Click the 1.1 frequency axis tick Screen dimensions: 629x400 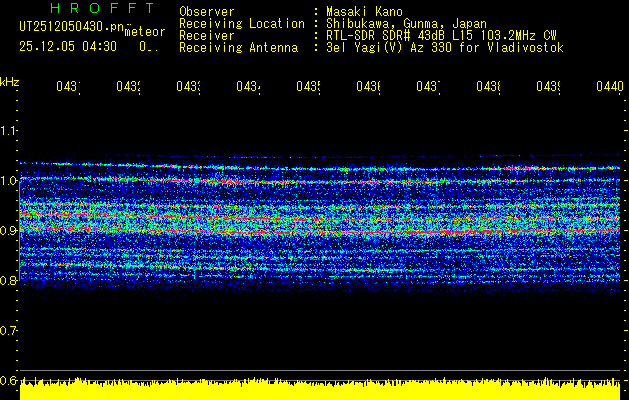click(x=9, y=130)
